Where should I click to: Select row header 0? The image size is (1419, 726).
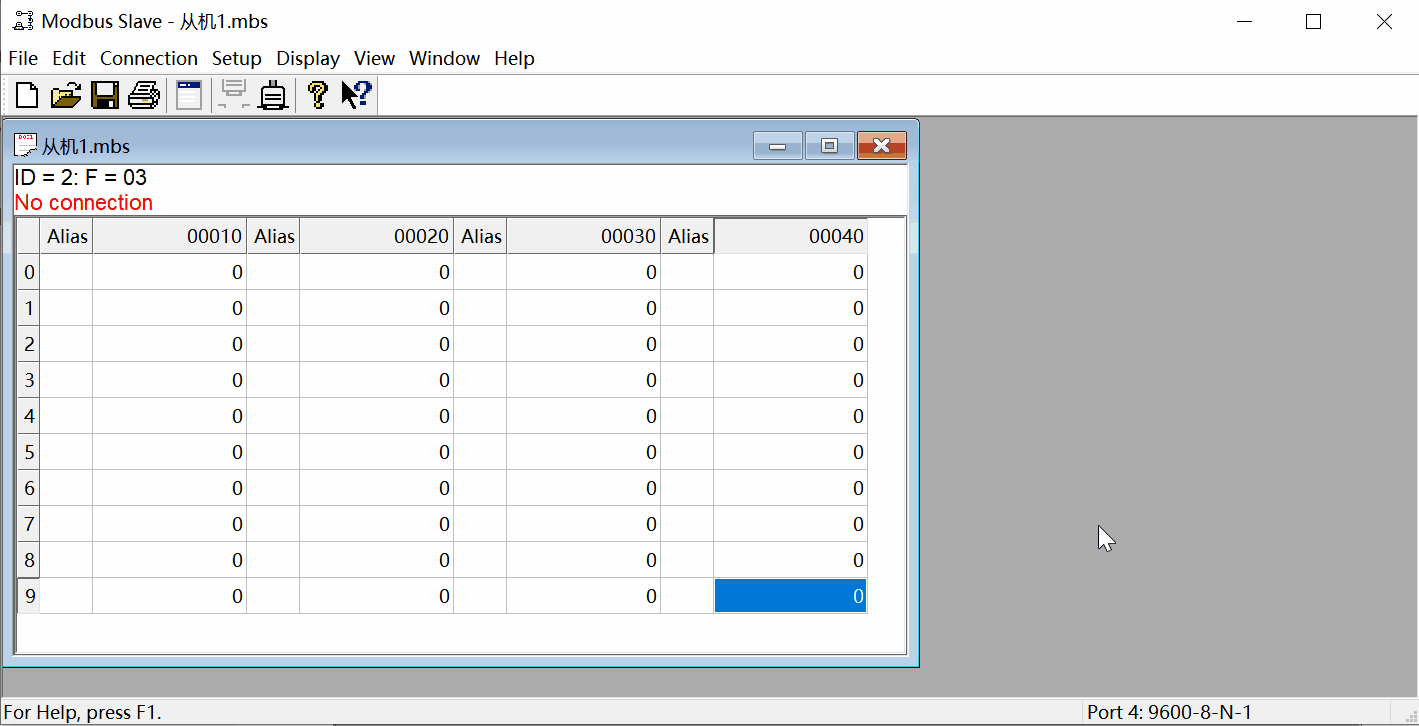click(29, 272)
